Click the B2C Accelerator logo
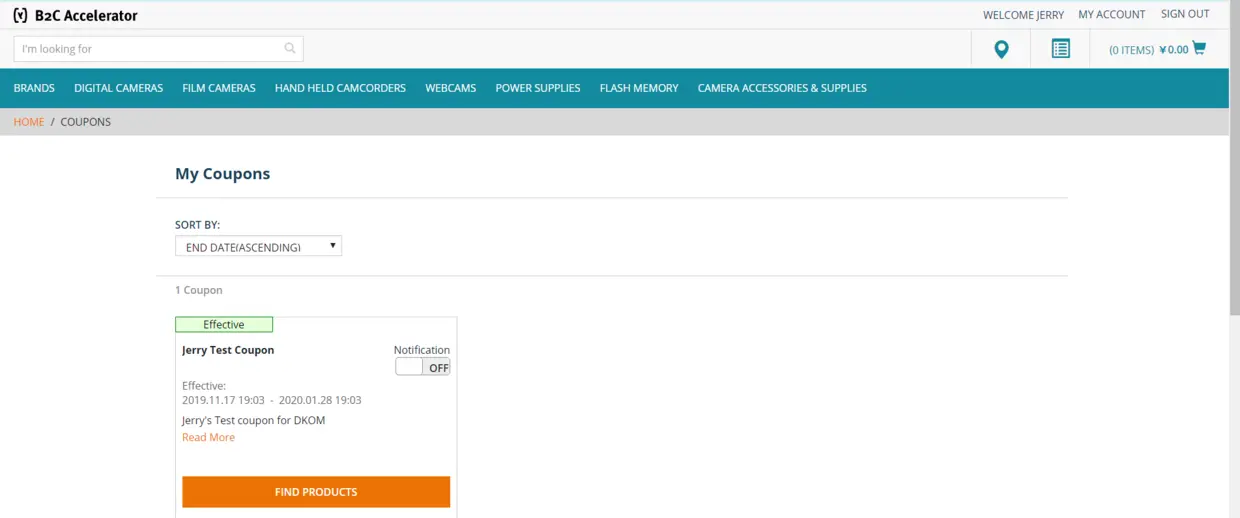 (x=75, y=15)
